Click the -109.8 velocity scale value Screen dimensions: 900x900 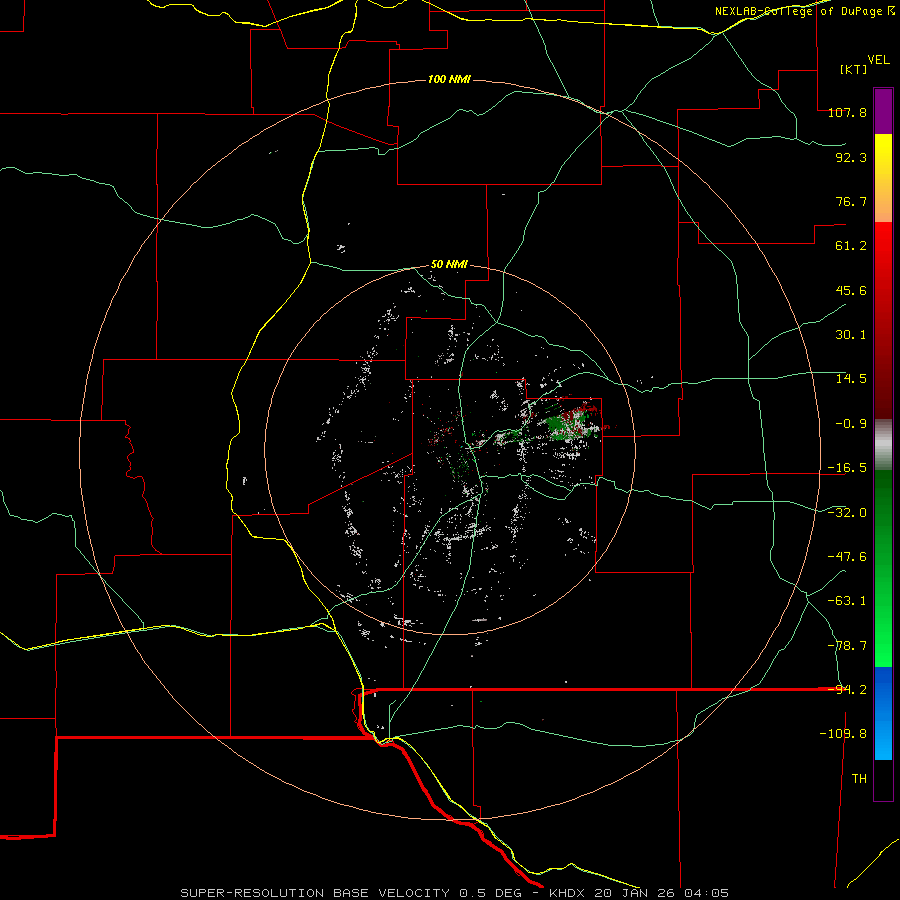843,734
